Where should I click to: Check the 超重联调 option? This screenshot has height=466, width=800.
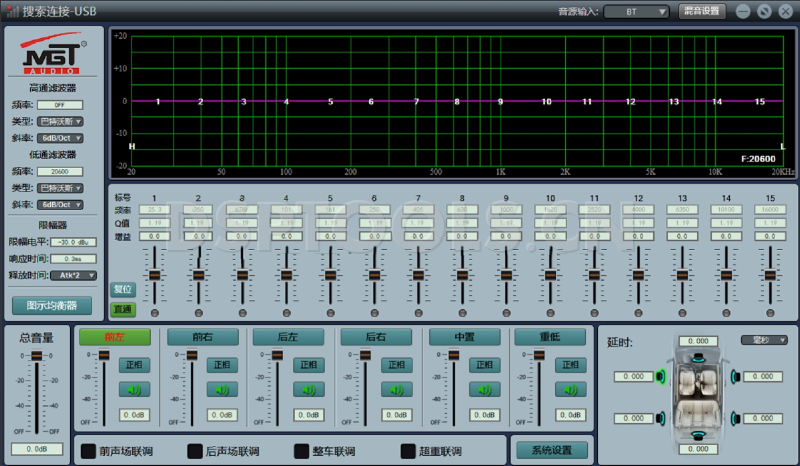point(408,451)
